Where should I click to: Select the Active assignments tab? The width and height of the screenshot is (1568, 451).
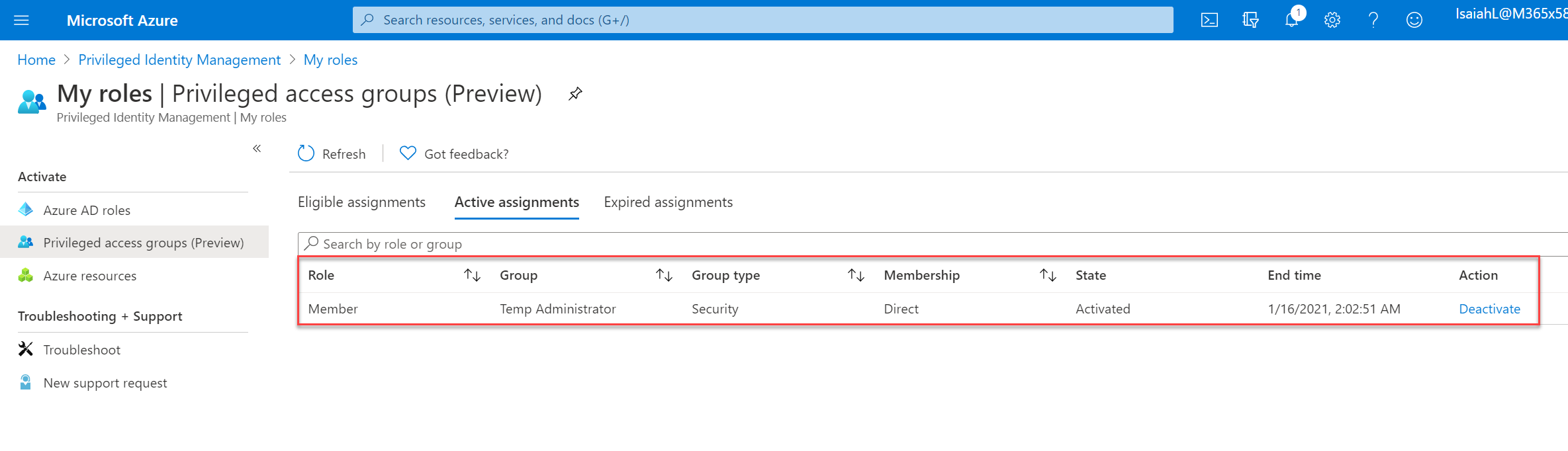tap(517, 202)
